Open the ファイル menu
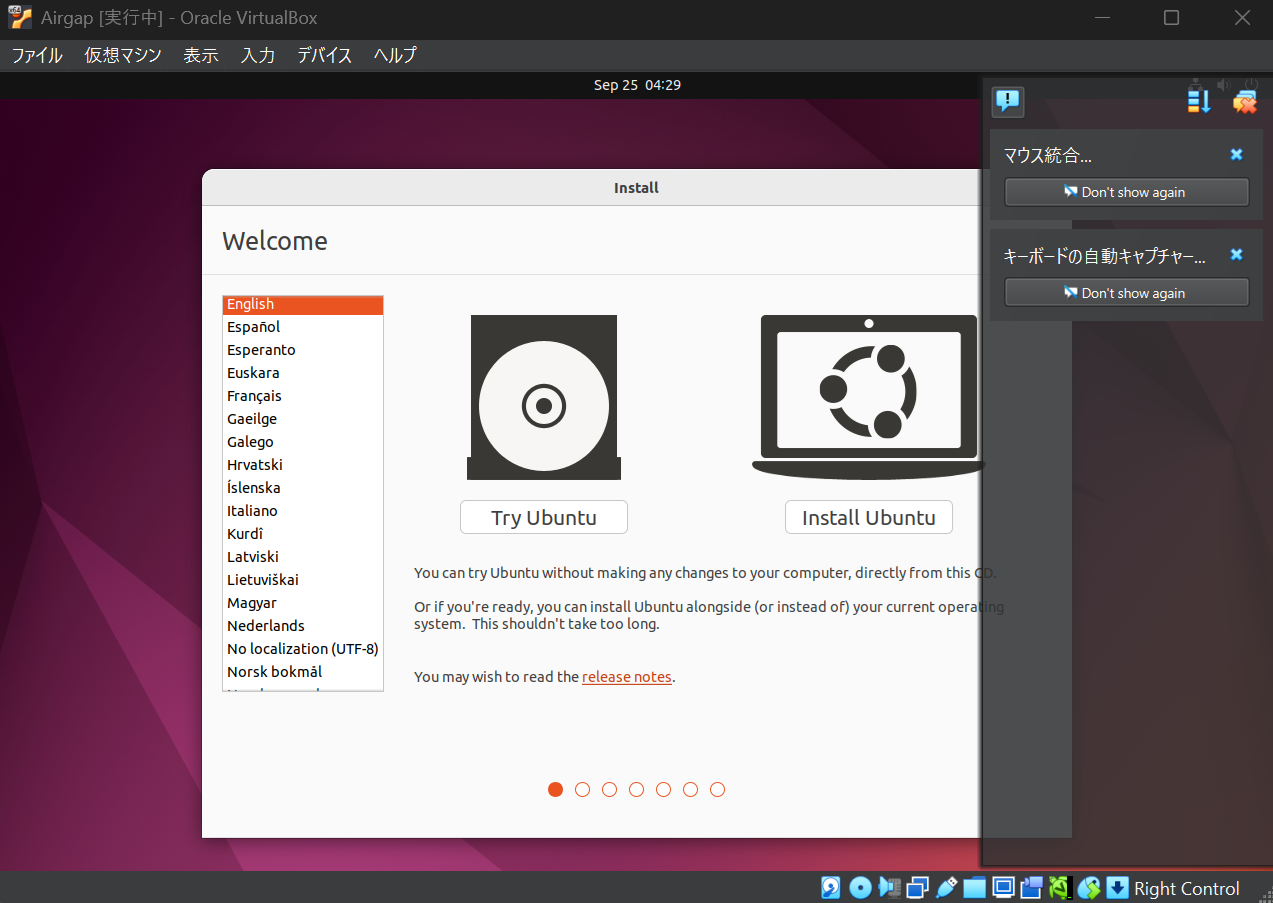Image resolution: width=1273 pixels, height=903 pixels. tap(37, 56)
